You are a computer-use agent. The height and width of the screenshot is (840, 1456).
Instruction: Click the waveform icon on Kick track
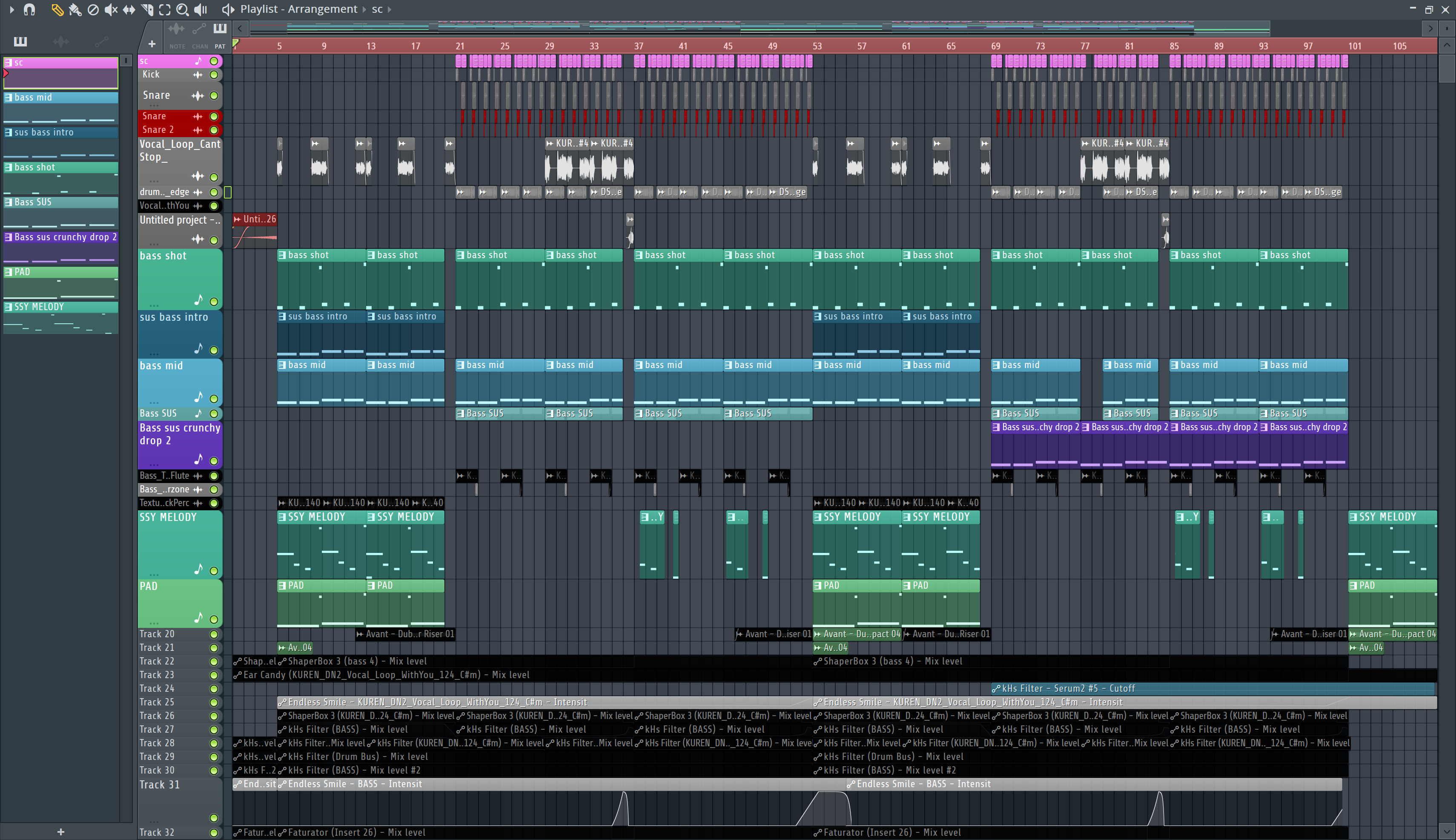click(198, 75)
